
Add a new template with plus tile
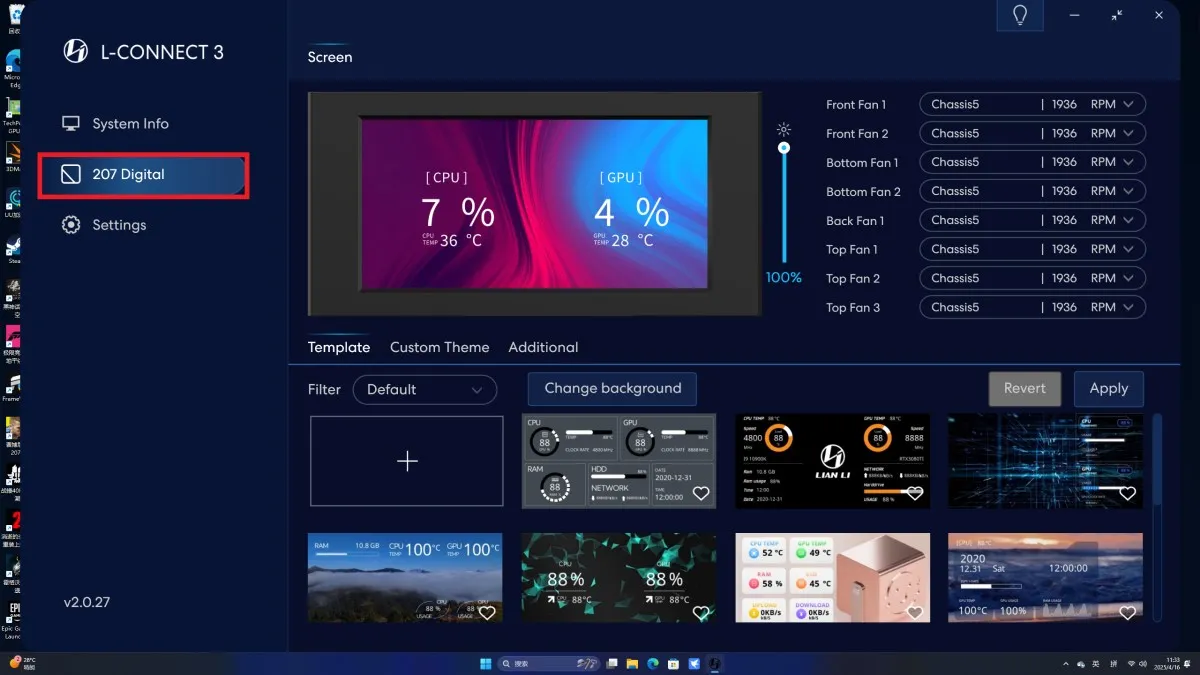pos(407,461)
